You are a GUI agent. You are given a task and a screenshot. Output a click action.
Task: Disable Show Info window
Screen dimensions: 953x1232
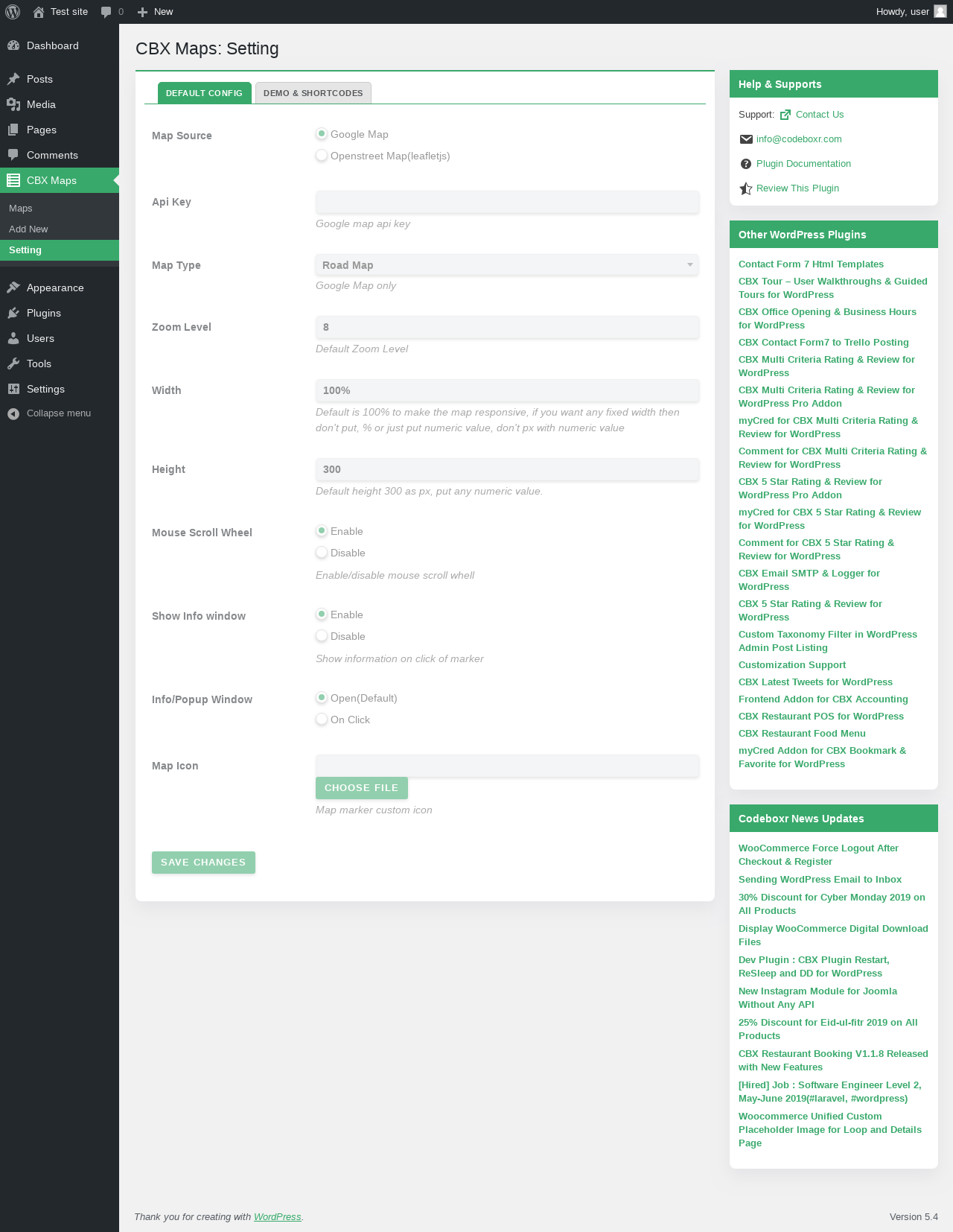click(x=322, y=636)
